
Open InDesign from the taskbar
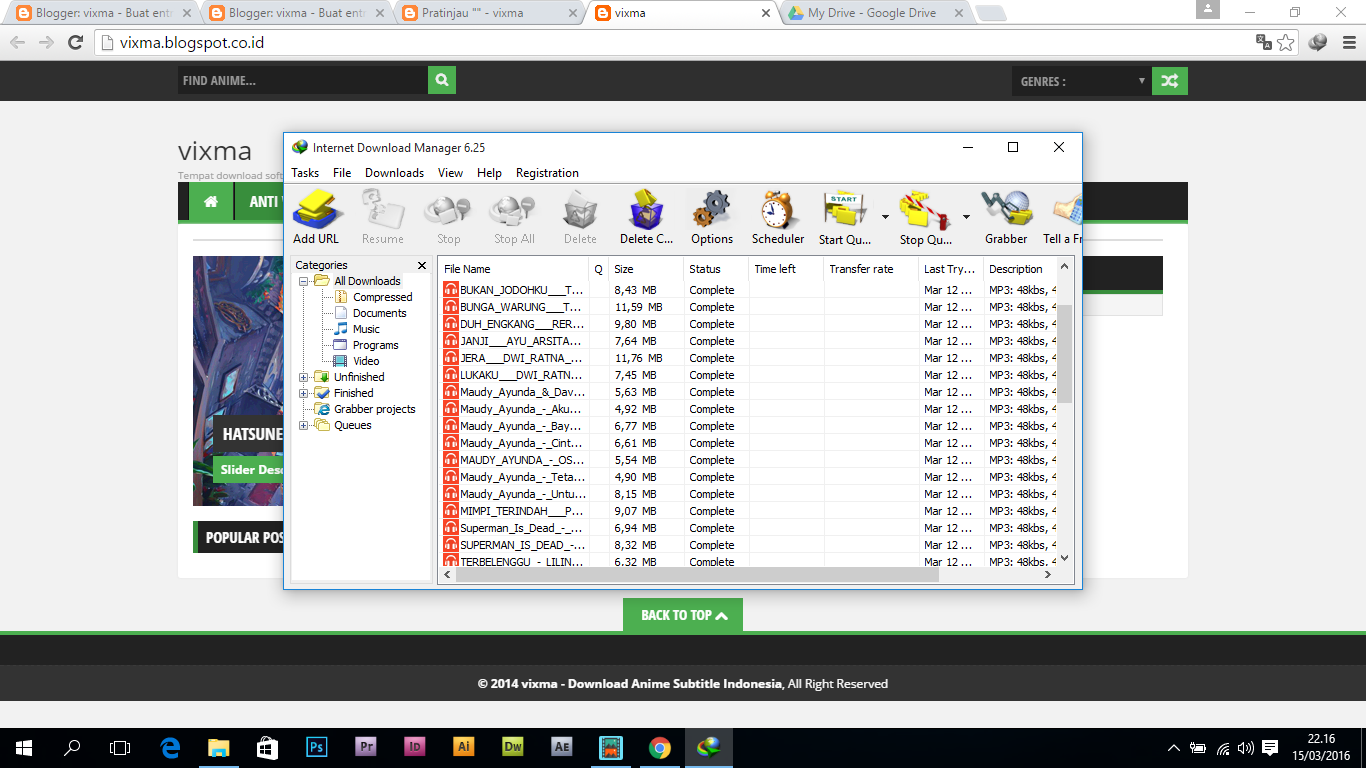click(x=414, y=747)
